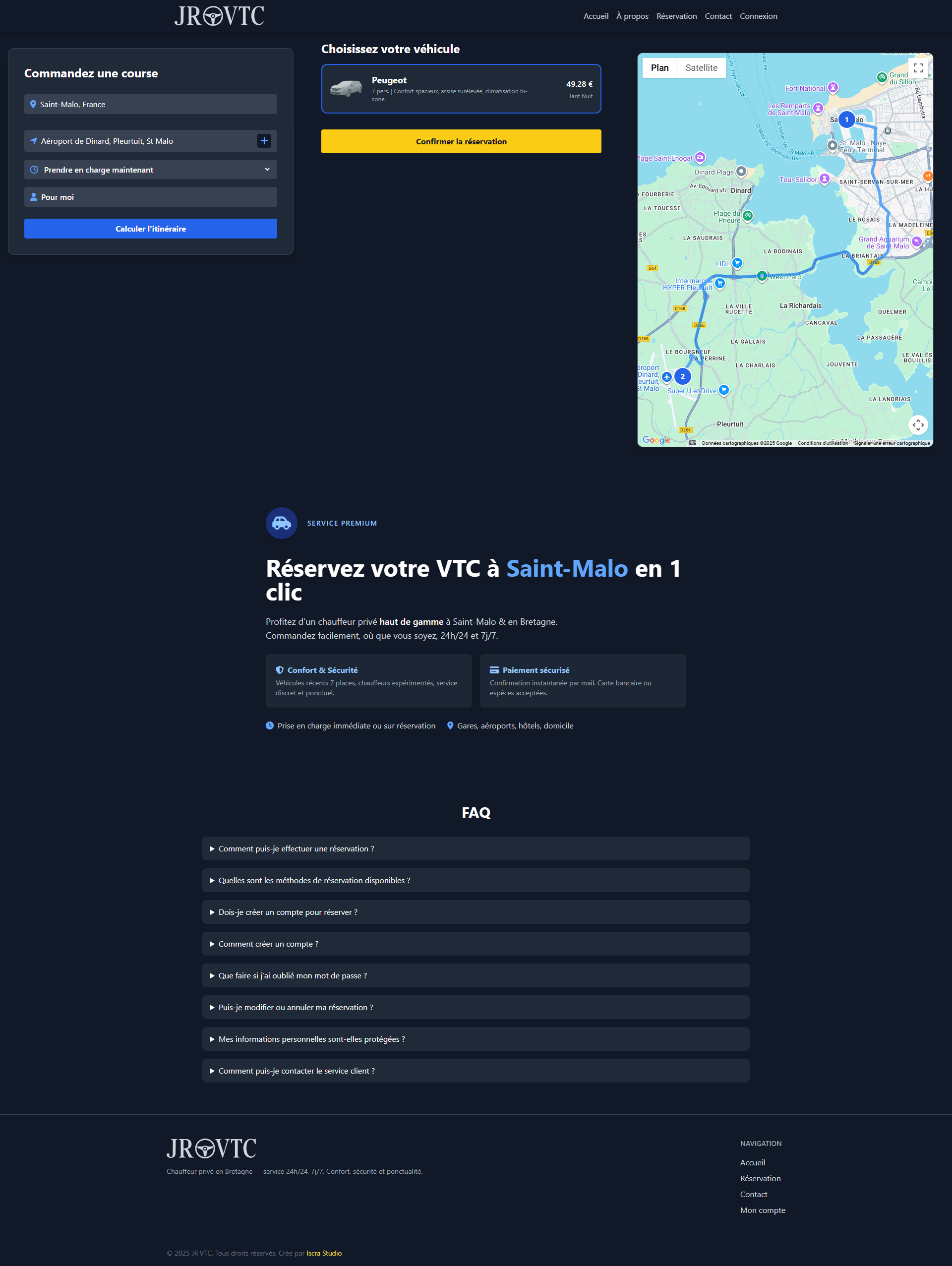Open Réservation in top navigation

click(x=676, y=16)
